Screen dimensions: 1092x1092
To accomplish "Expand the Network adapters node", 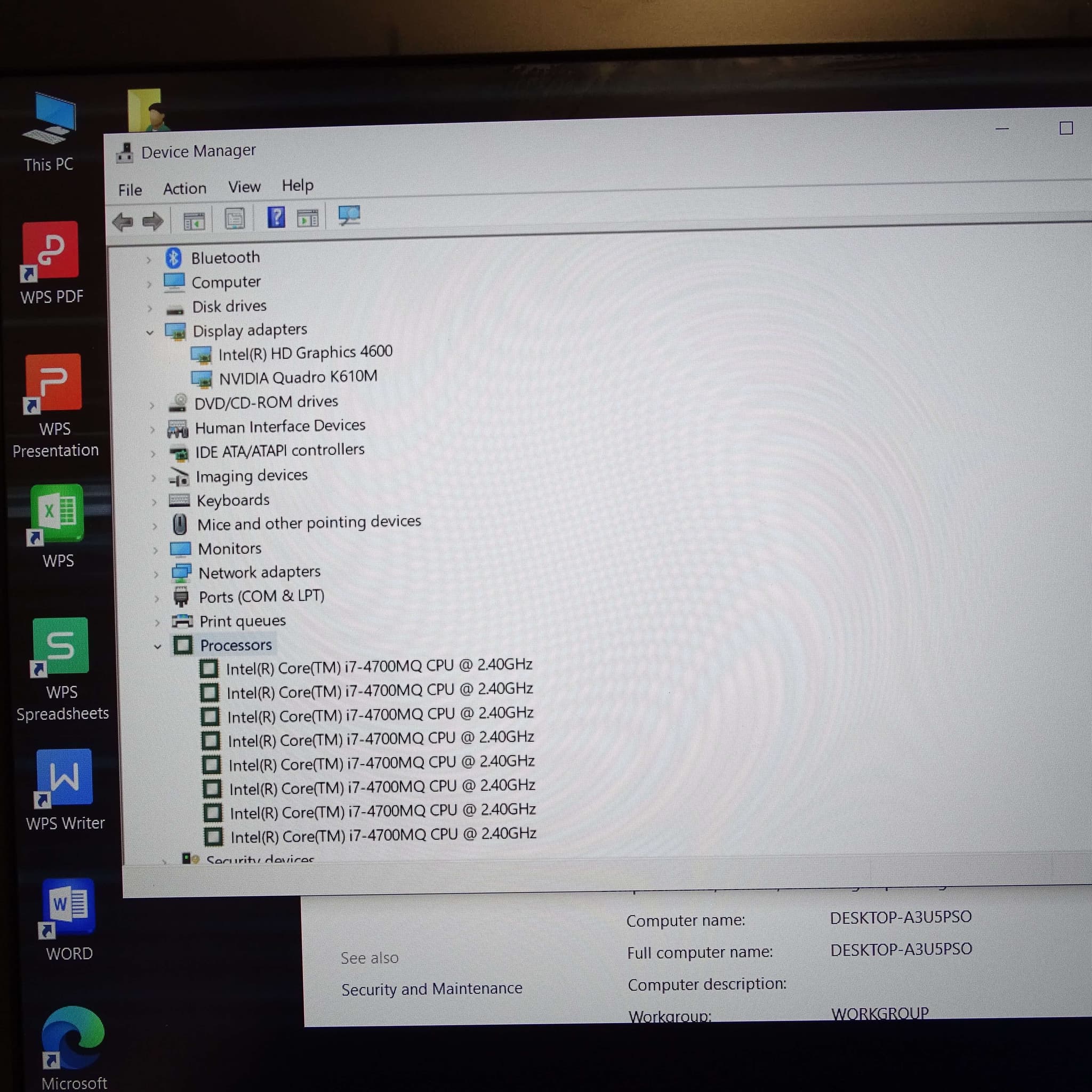I will pos(156,575).
